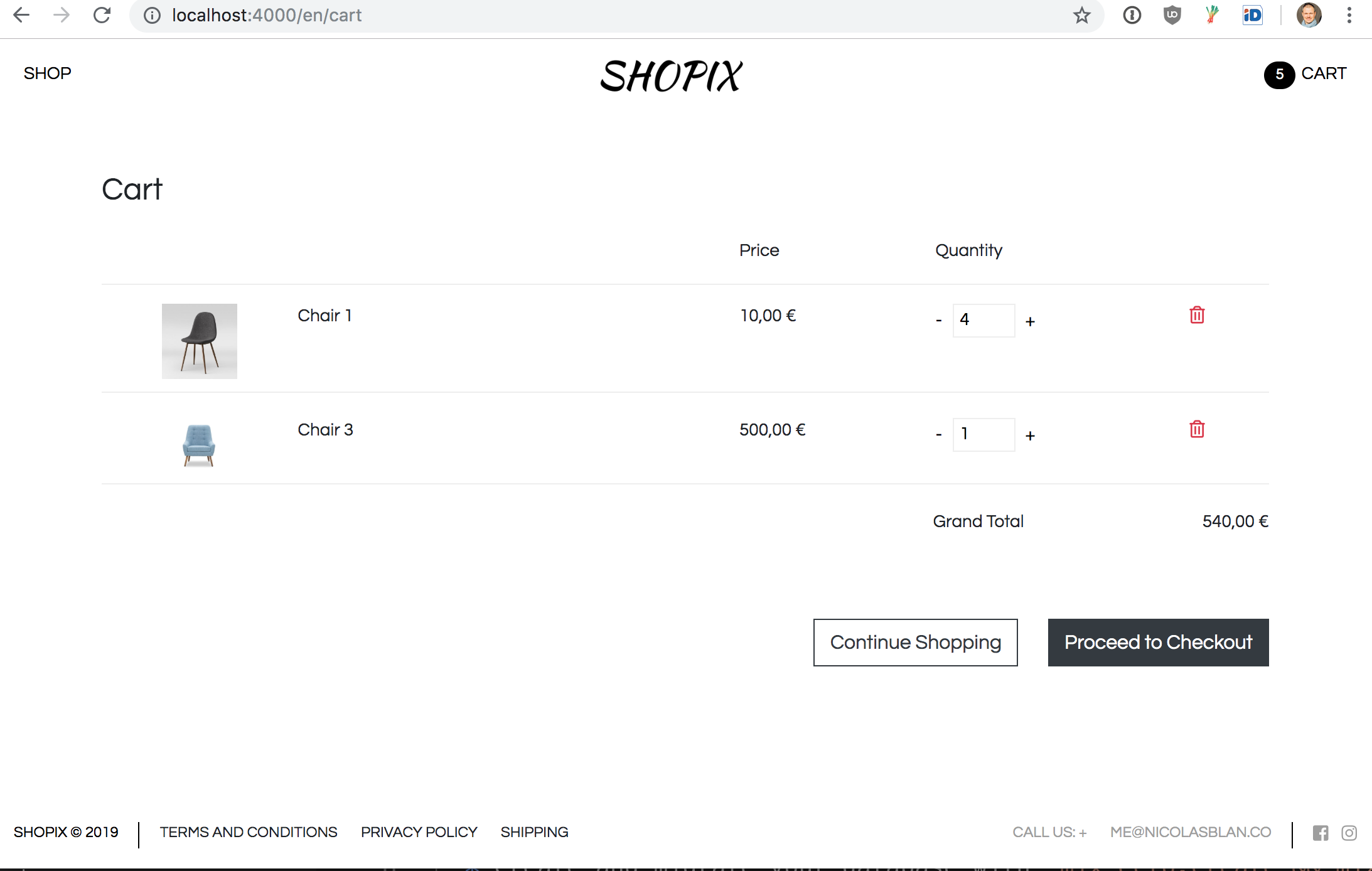Screen dimensions: 1372x871
Task: Open the Terms and Conditions footer link
Action: [x=249, y=832]
